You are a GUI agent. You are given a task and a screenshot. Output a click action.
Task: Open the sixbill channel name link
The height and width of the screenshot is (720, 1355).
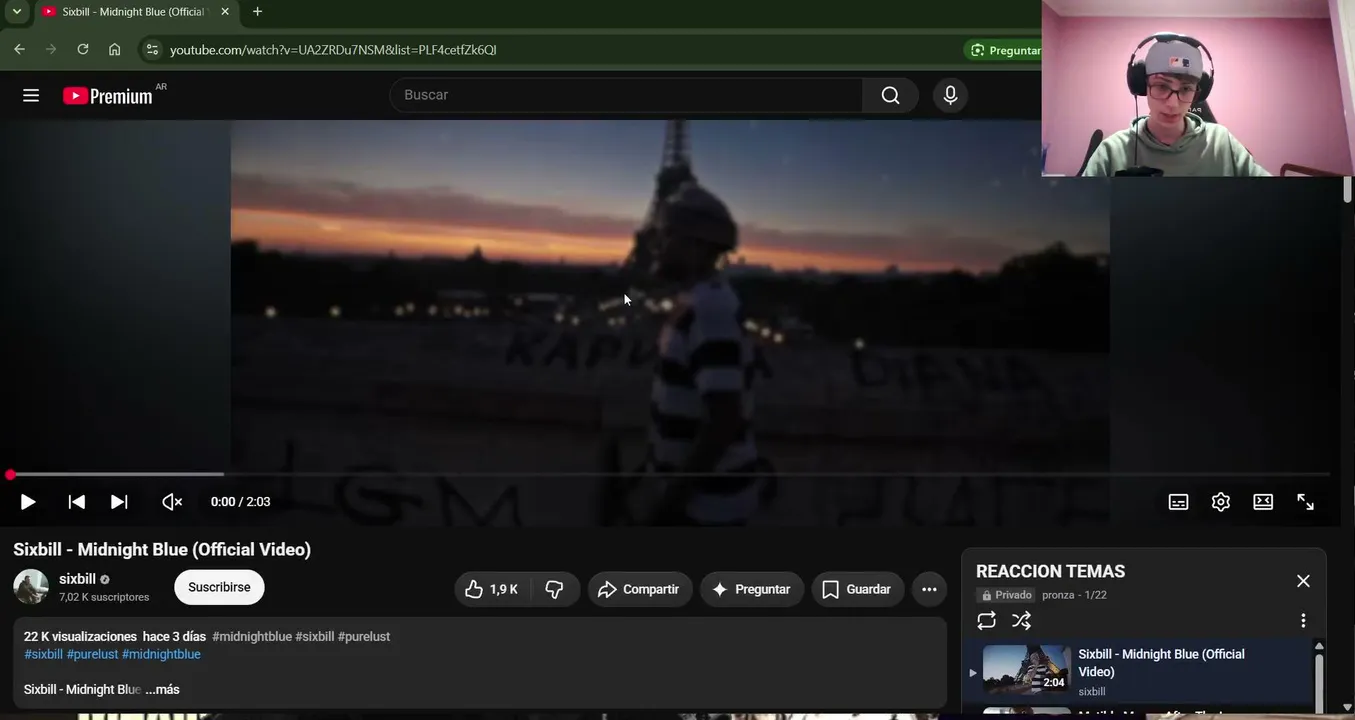point(77,579)
